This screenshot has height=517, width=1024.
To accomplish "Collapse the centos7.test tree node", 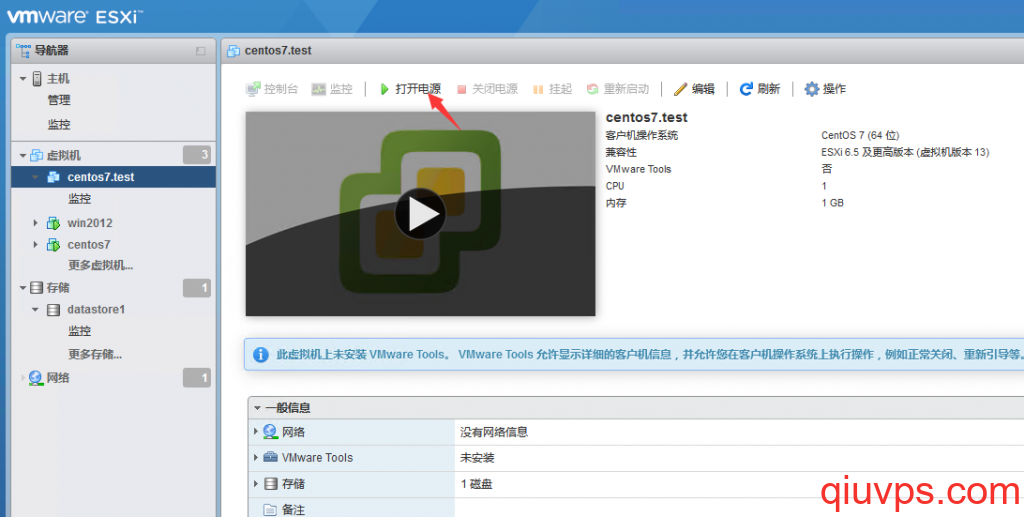I will pos(35,177).
